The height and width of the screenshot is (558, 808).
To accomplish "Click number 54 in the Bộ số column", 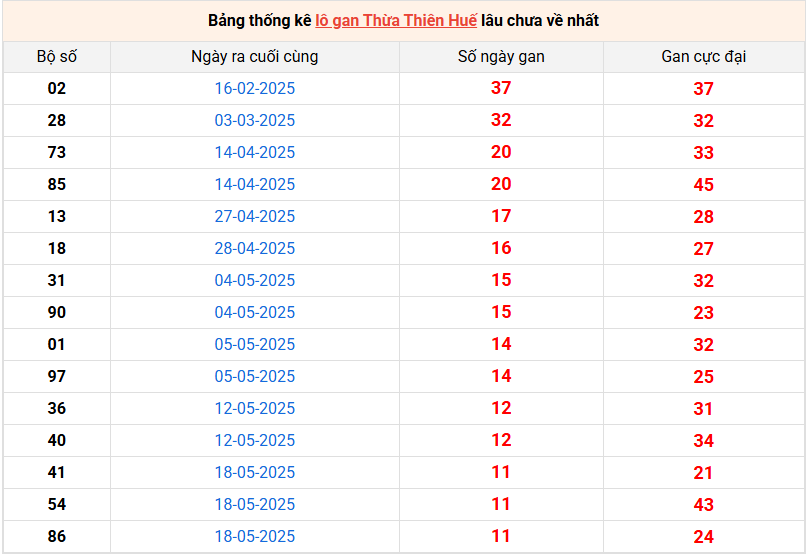I will tap(56, 504).
